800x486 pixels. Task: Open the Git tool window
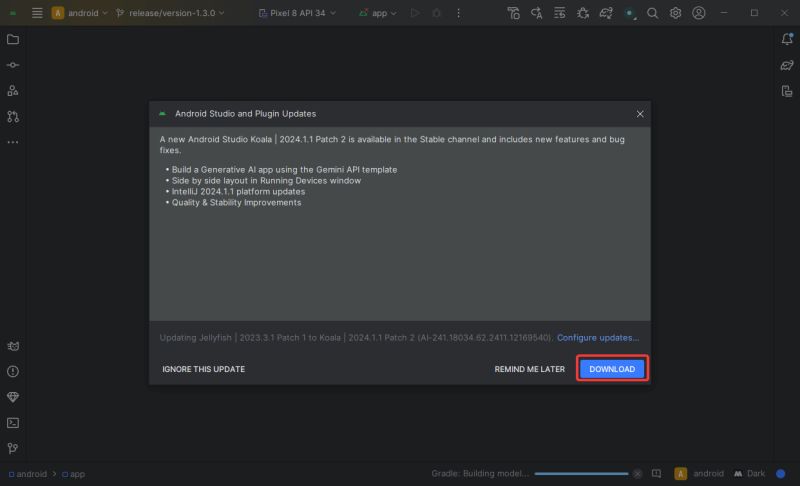coord(13,448)
